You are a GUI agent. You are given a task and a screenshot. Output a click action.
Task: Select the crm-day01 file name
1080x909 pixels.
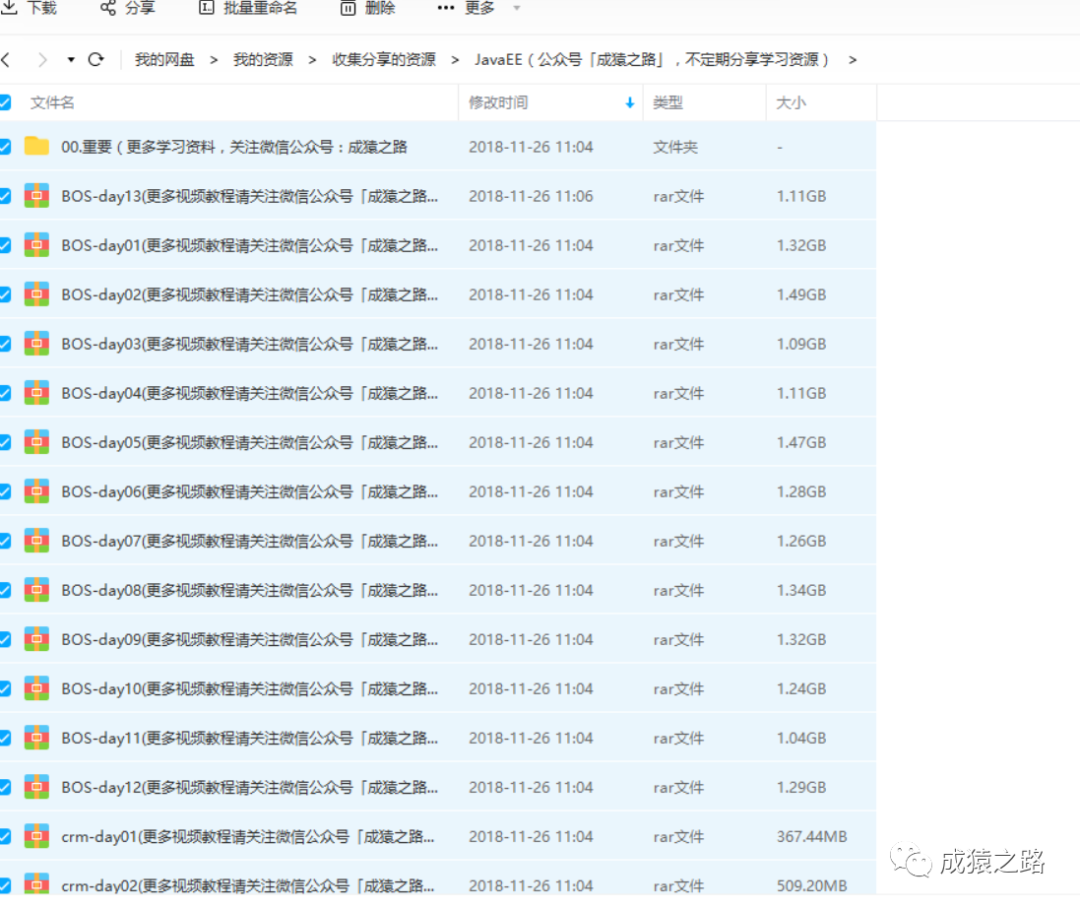[x=248, y=837]
